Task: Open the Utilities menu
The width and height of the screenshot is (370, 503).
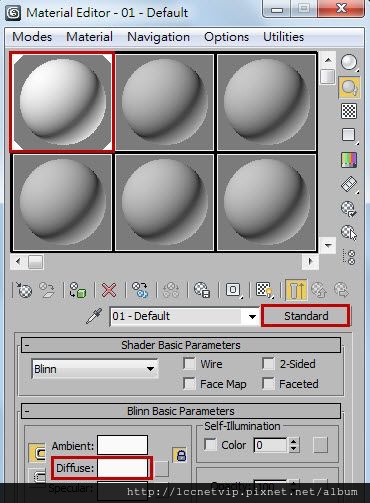Action: point(284,37)
